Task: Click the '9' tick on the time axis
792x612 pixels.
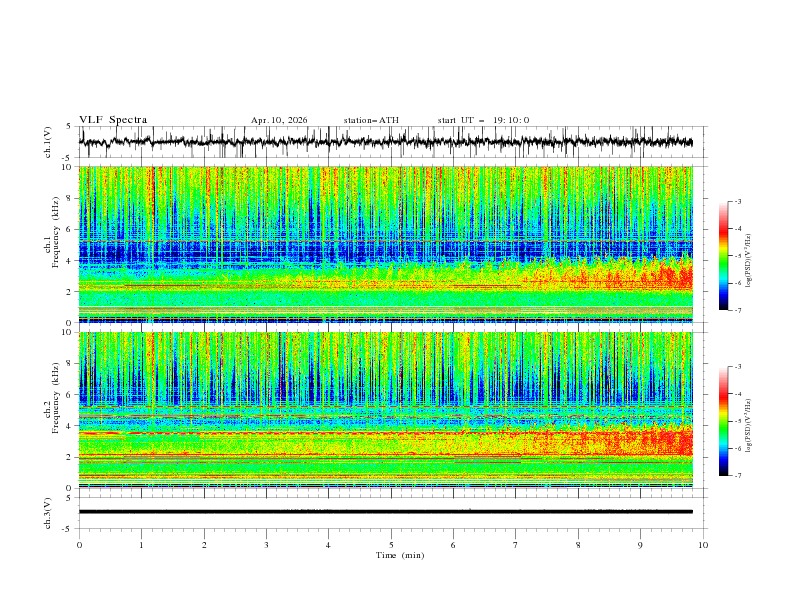Action: [640, 545]
